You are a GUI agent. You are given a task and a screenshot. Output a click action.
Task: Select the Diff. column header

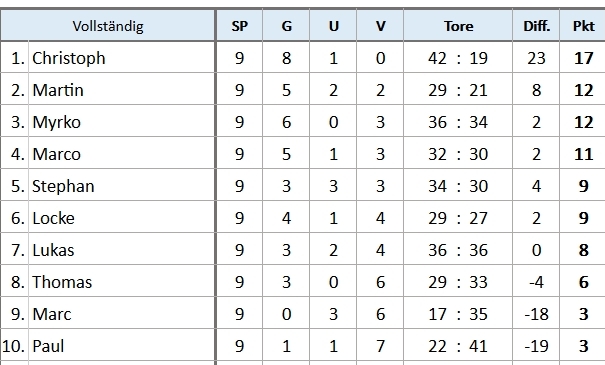point(536,26)
